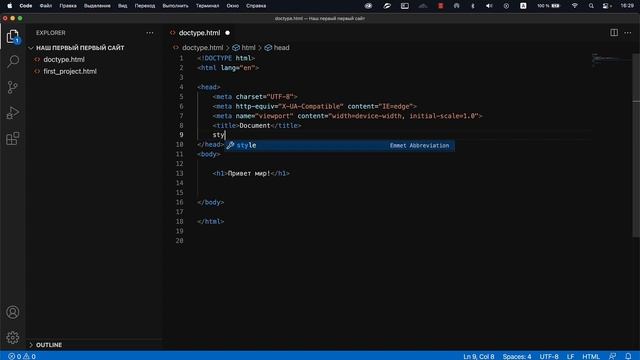
Task: Click the volume icon in menu bar
Action: (x=489, y=6)
